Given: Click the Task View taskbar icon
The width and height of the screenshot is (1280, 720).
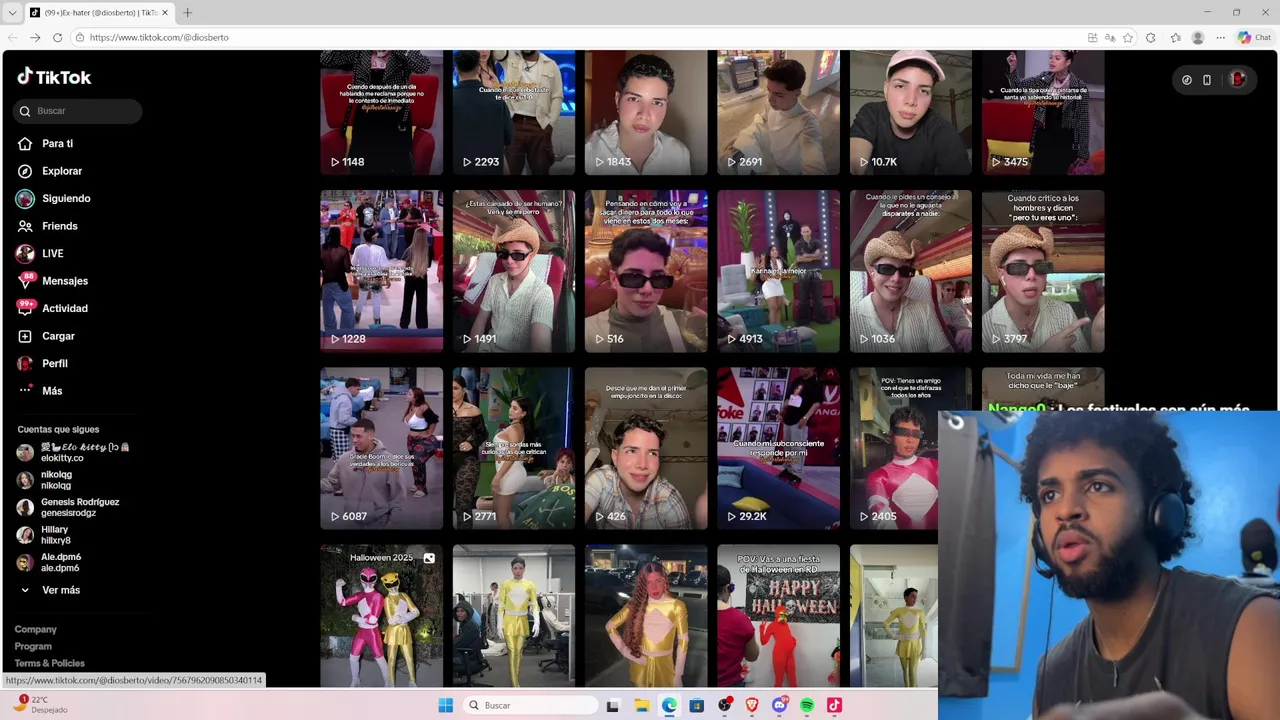Looking at the screenshot, I should pyautogui.click(x=613, y=705).
